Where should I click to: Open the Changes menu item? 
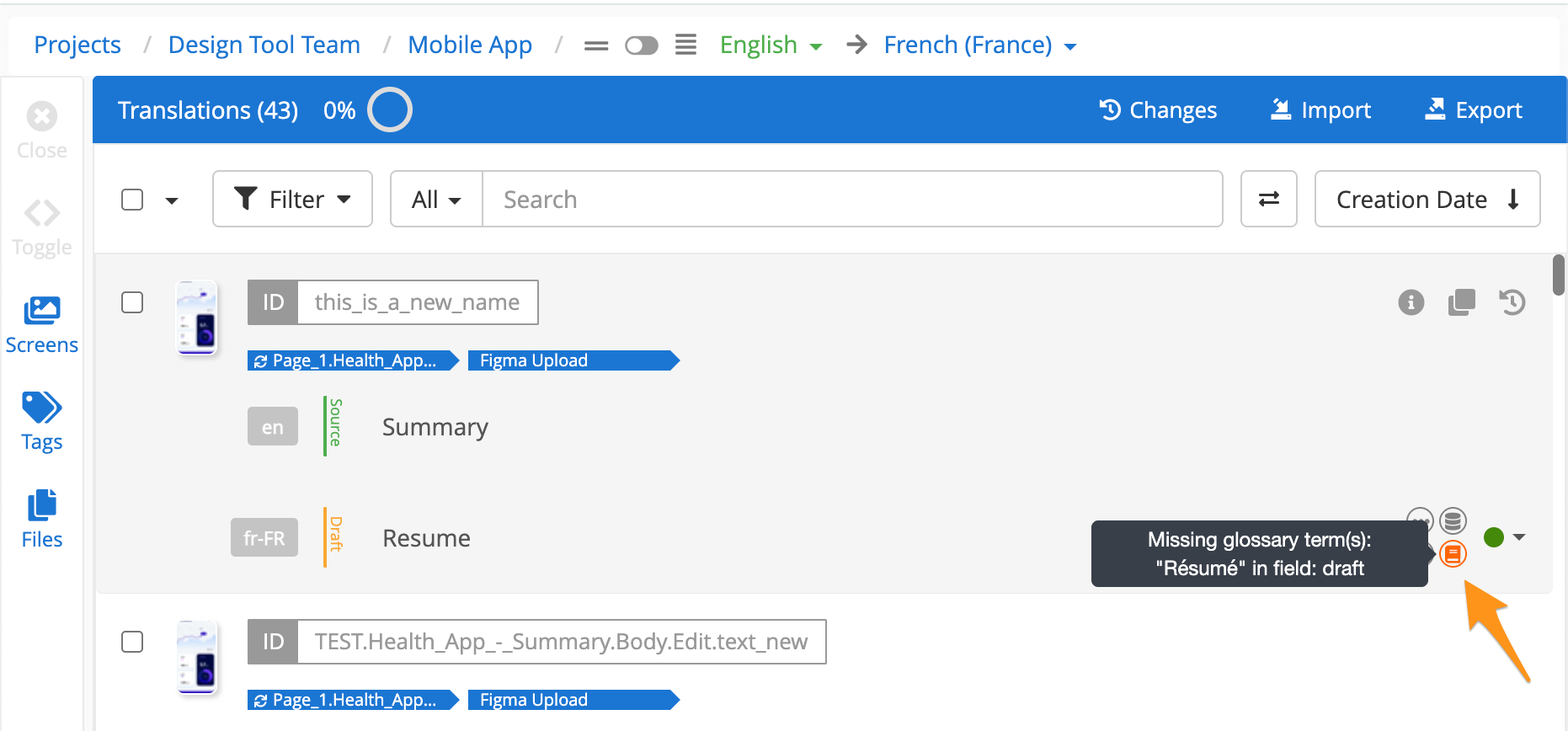pos(1158,110)
